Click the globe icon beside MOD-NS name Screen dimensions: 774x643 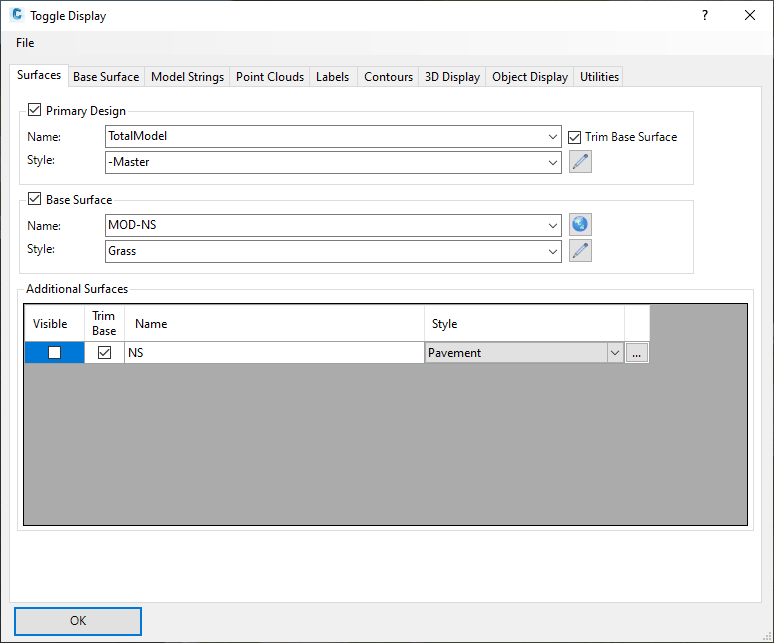[x=580, y=225]
